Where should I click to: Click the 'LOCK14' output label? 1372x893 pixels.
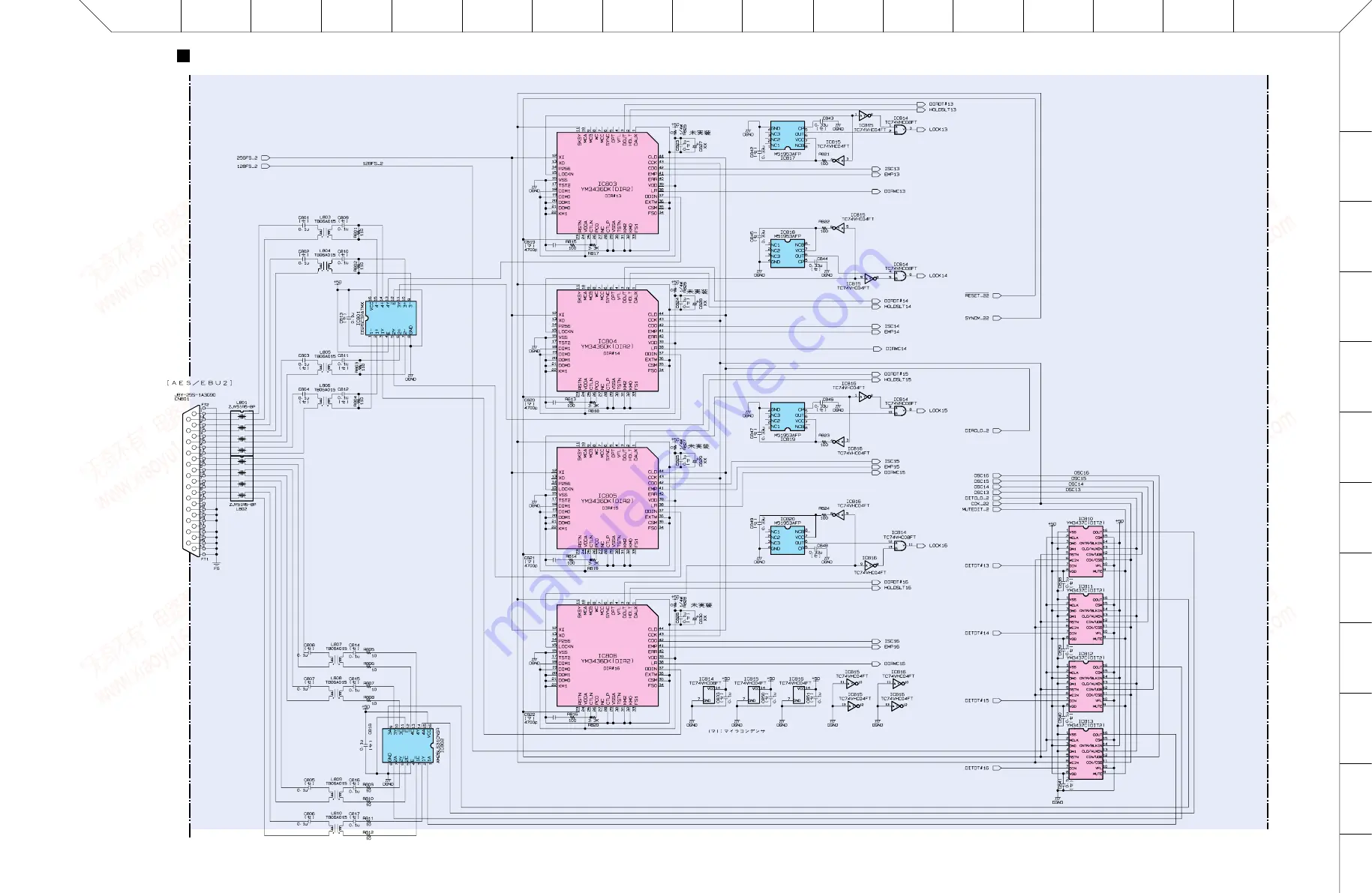pos(938,276)
